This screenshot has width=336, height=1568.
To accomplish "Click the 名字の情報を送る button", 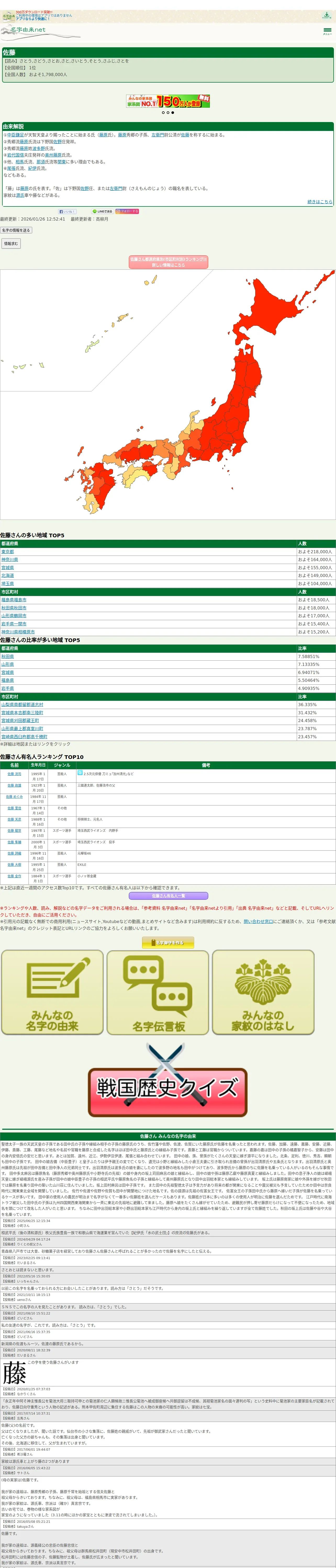I will (x=16, y=230).
